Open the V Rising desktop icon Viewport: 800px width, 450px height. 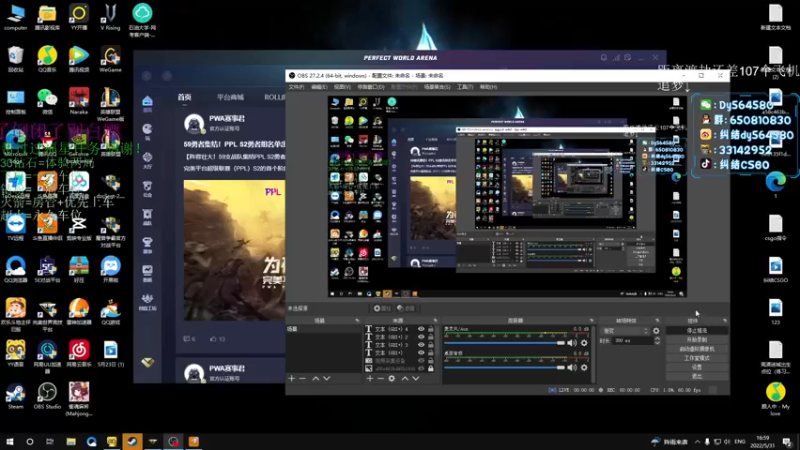tap(110, 17)
